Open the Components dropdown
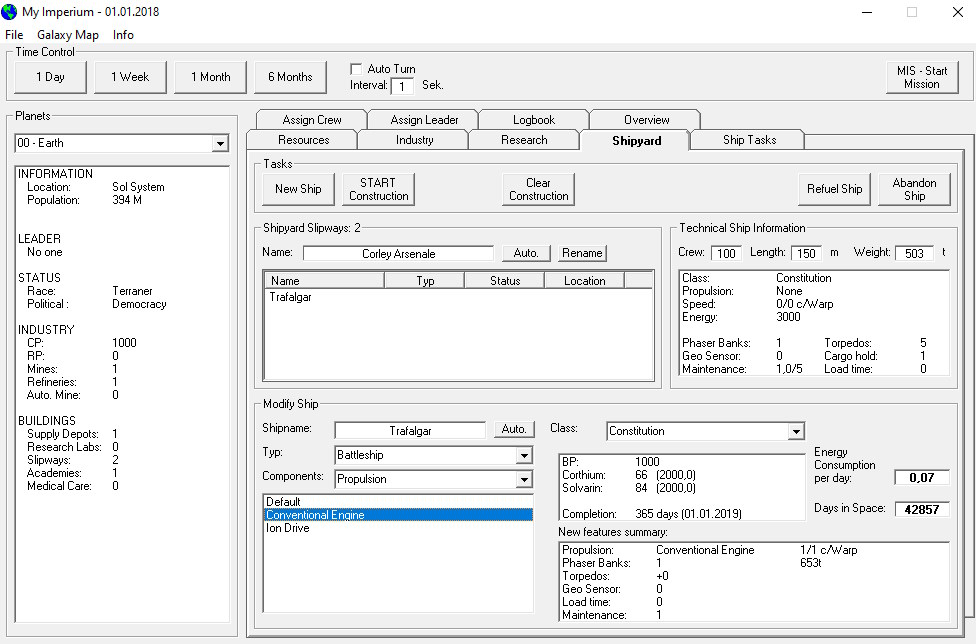 523,480
